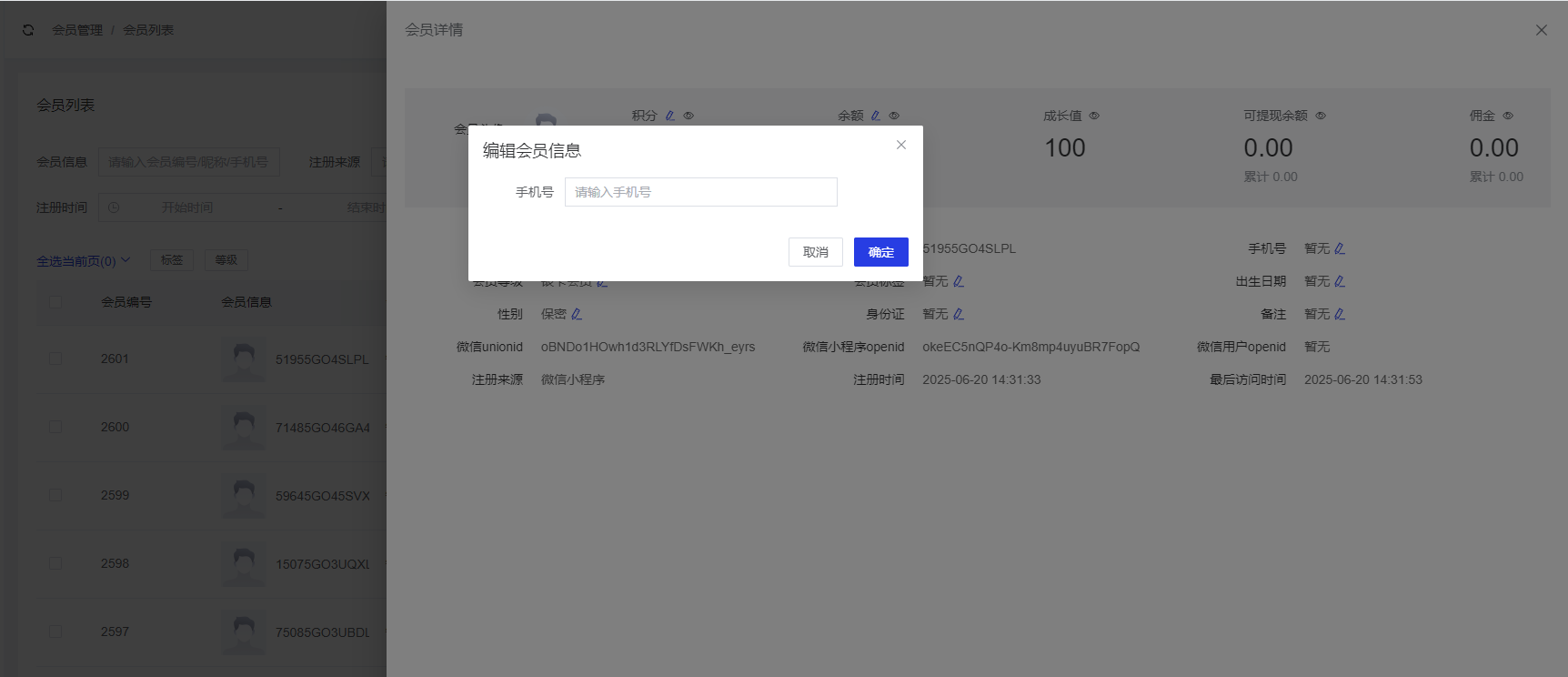Toggle the 佣金 eye icon
The image size is (1568, 677).
click(1508, 116)
